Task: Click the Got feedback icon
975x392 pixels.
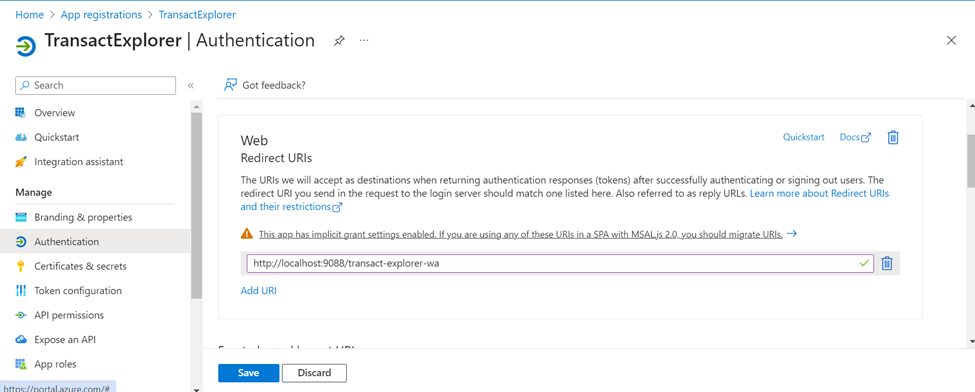Action: pyautogui.click(x=231, y=85)
